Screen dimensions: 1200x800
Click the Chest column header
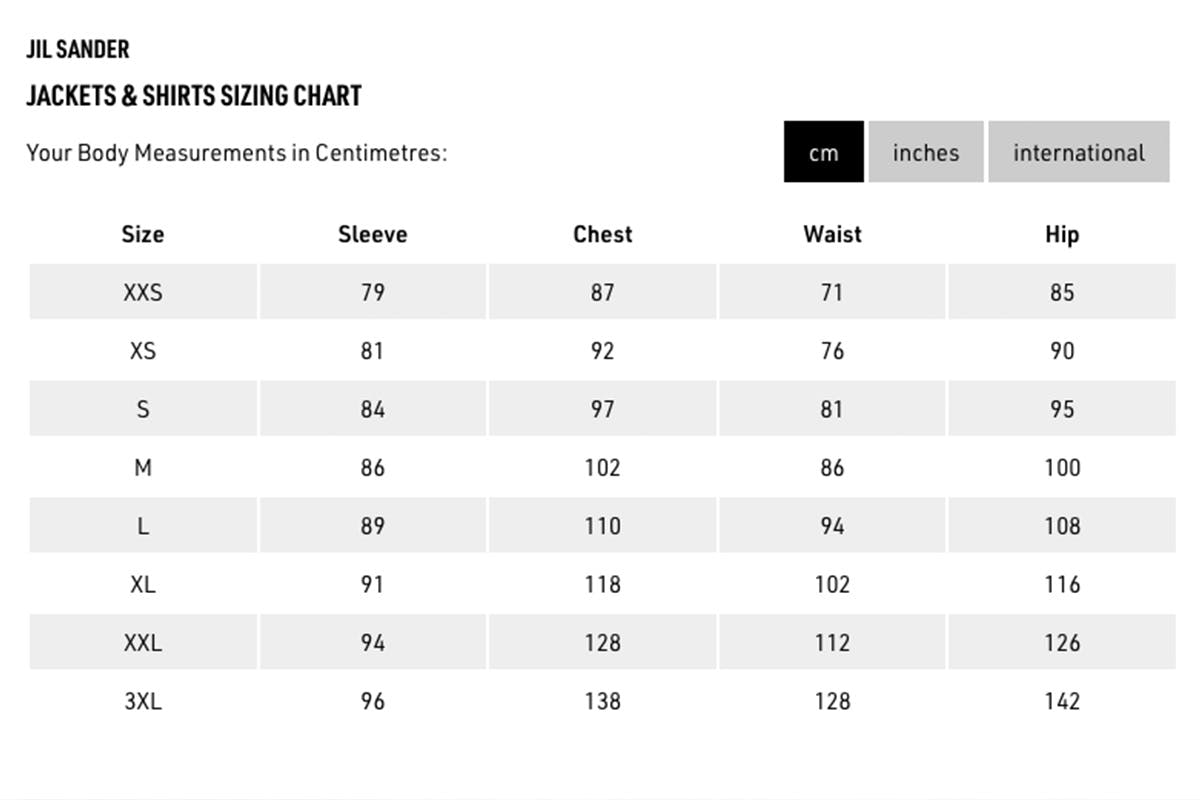pos(602,234)
